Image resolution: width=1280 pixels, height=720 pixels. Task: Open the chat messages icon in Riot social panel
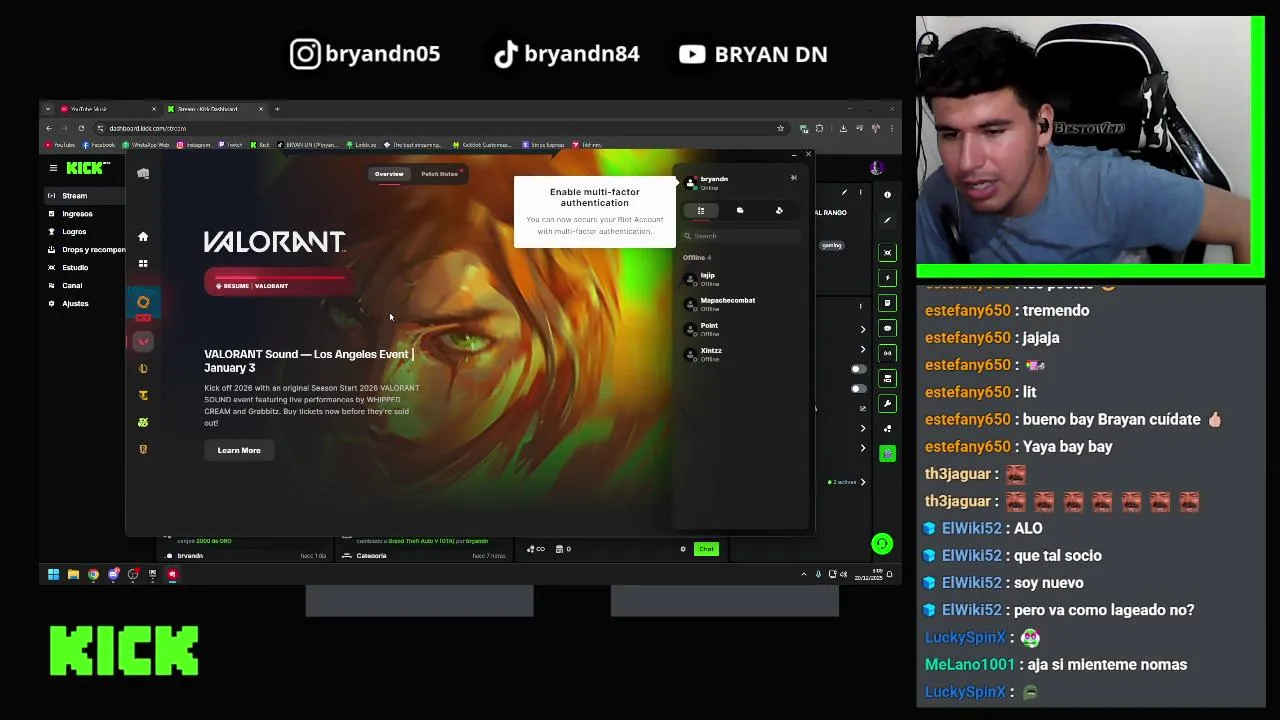coord(740,211)
